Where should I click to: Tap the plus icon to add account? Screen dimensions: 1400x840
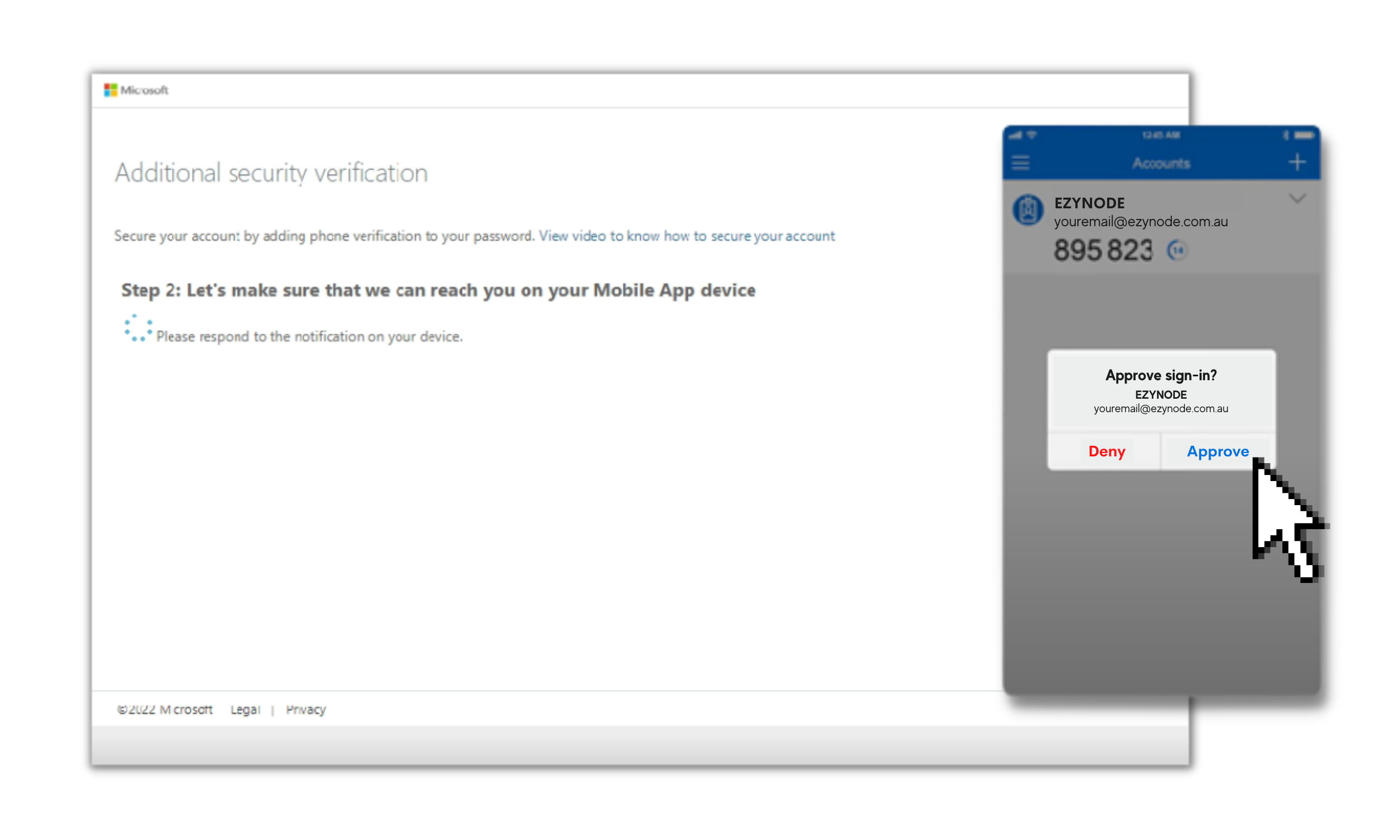(1297, 162)
